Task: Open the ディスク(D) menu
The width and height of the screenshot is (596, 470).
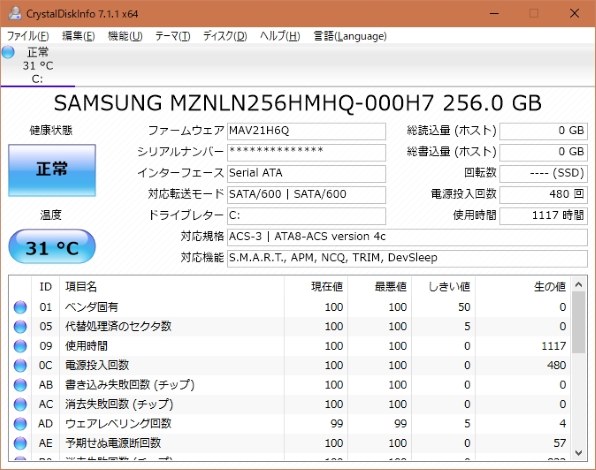Action: (x=225, y=36)
